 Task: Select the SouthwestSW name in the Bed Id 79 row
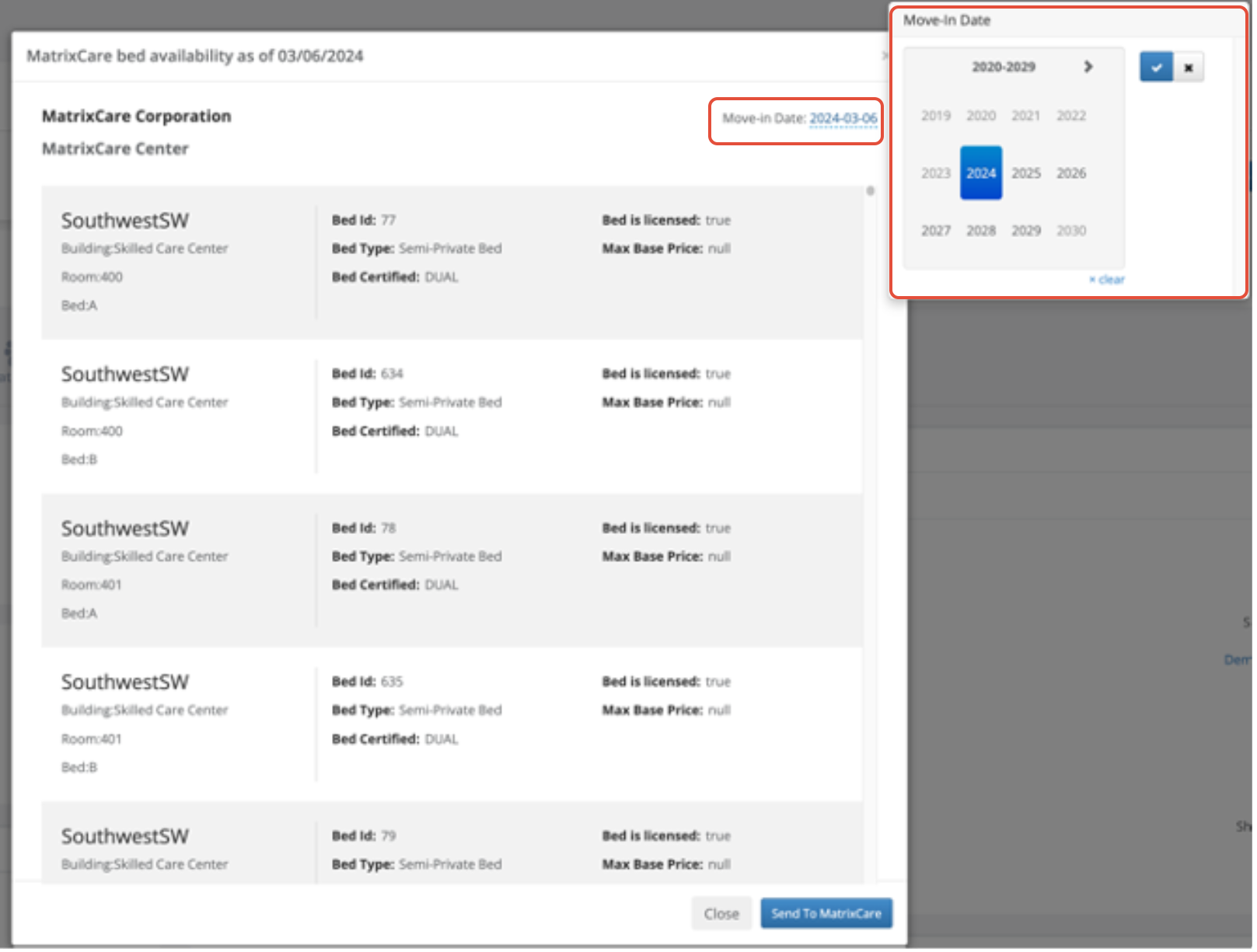point(125,839)
